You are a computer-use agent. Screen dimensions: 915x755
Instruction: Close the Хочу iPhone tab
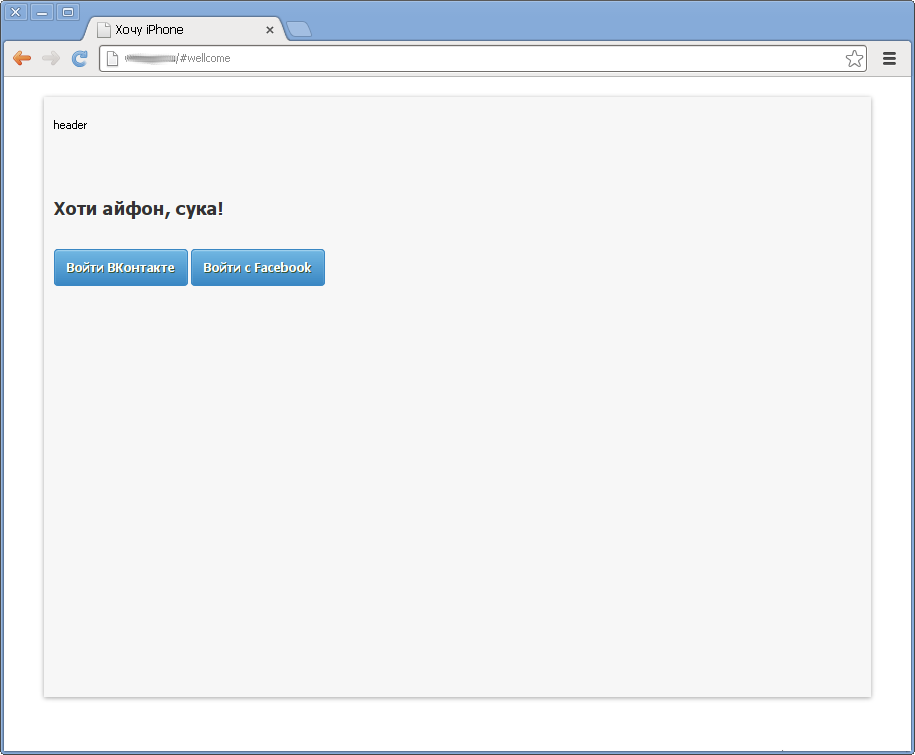[x=270, y=30]
